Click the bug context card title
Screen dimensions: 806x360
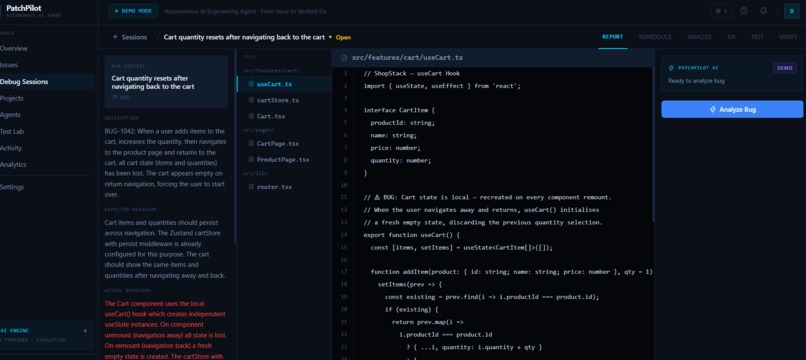pyautogui.click(x=153, y=83)
